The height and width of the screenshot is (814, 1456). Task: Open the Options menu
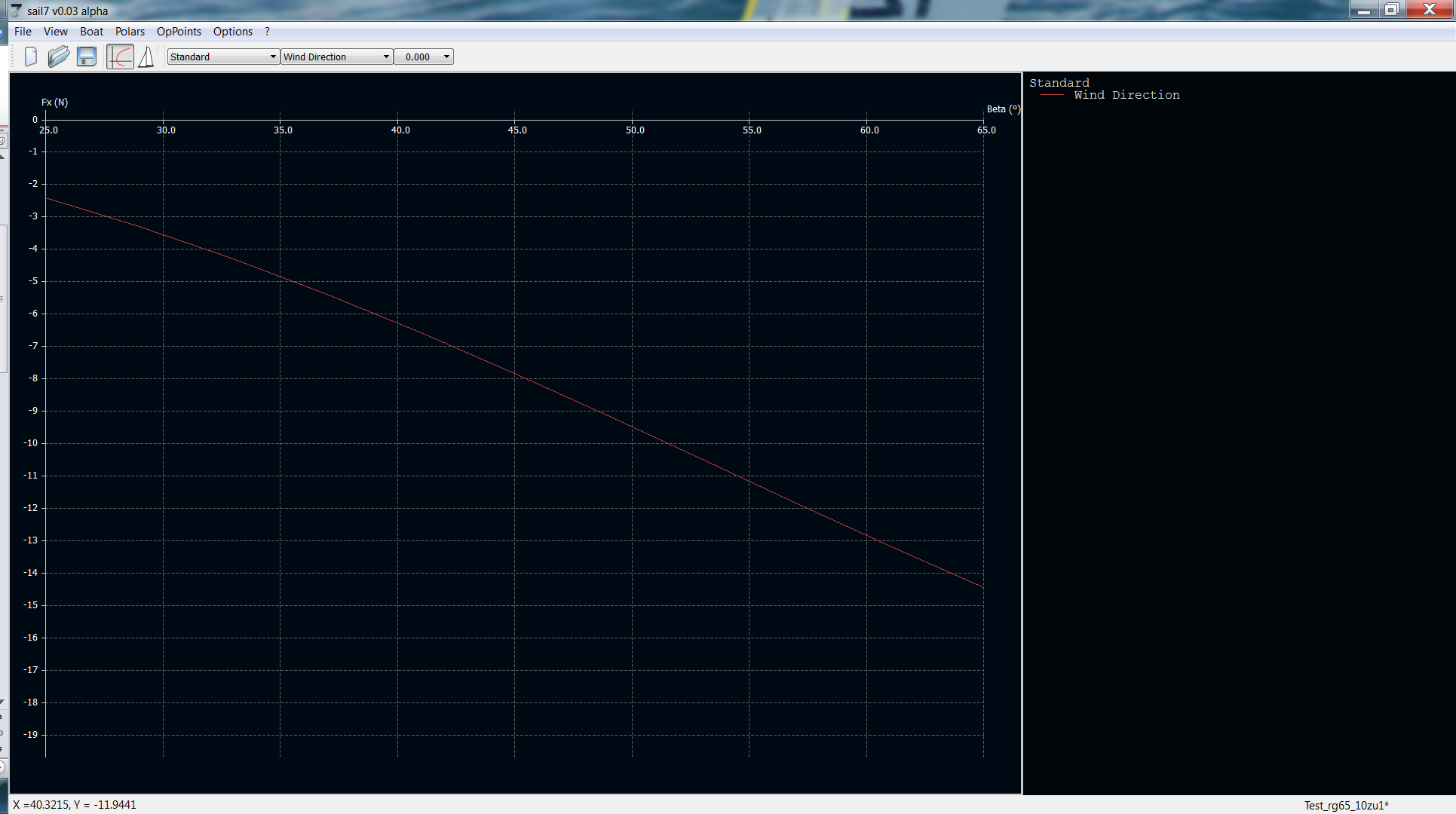tap(232, 32)
